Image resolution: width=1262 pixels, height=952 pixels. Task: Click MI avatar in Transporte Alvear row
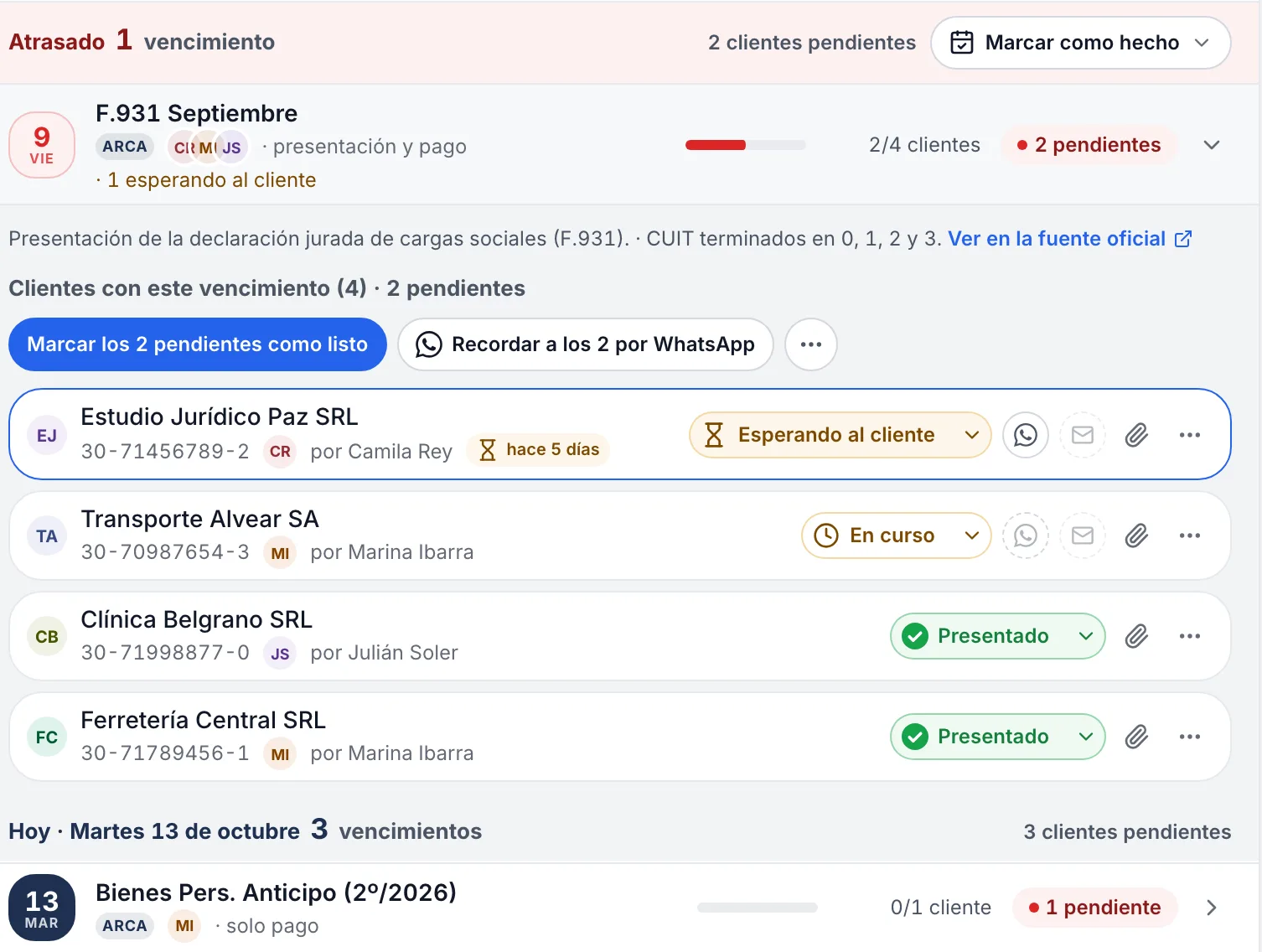click(280, 552)
